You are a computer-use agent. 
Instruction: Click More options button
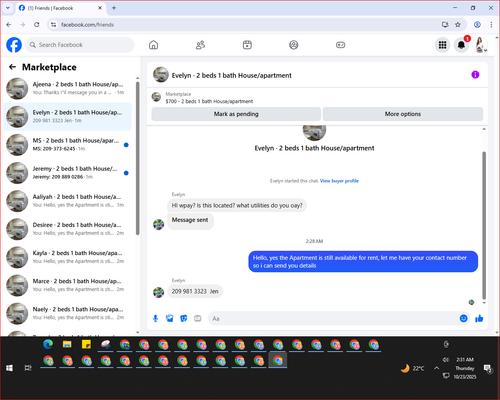(x=403, y=114)
